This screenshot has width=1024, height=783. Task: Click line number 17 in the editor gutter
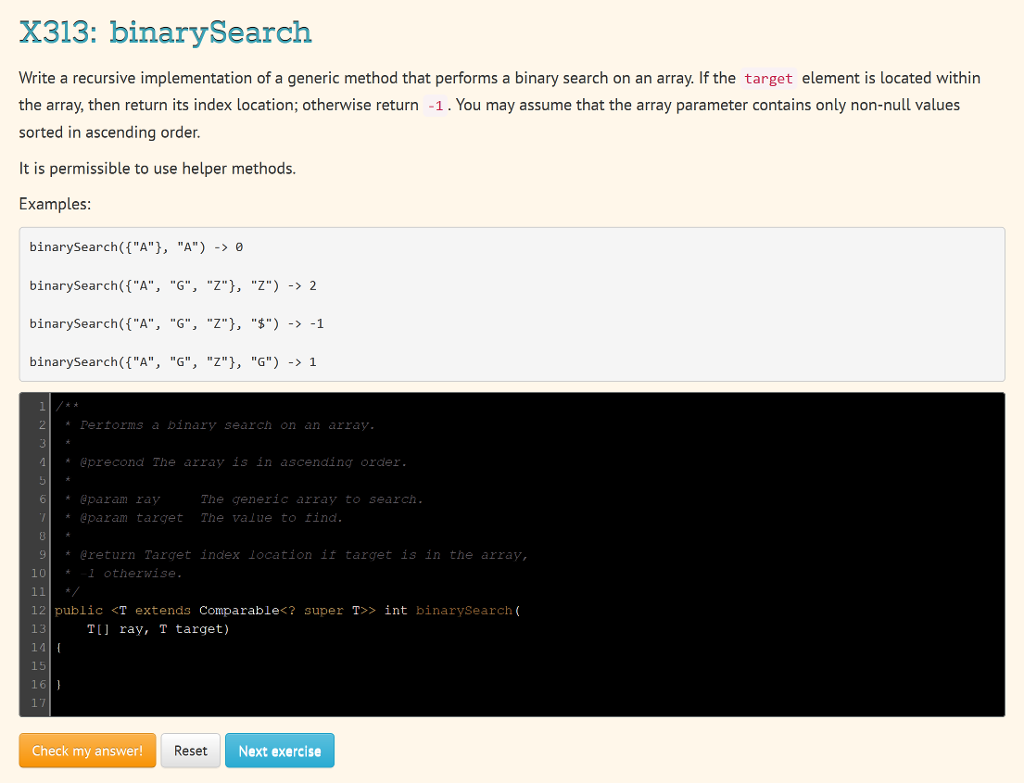tap(38, 703)
